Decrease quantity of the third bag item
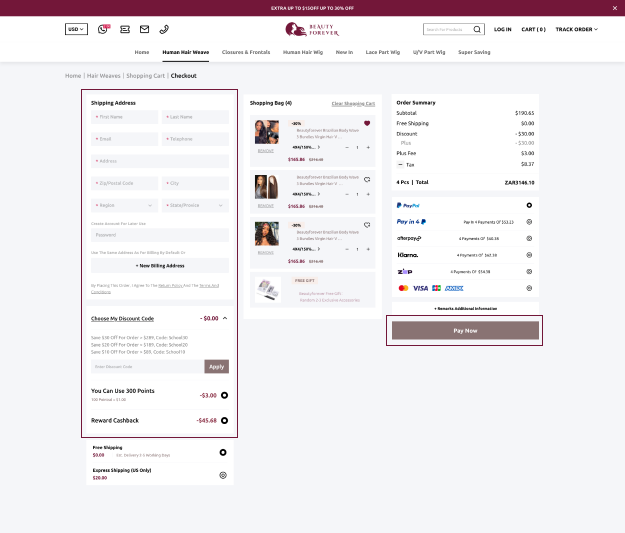 click(x=345, y=249)
